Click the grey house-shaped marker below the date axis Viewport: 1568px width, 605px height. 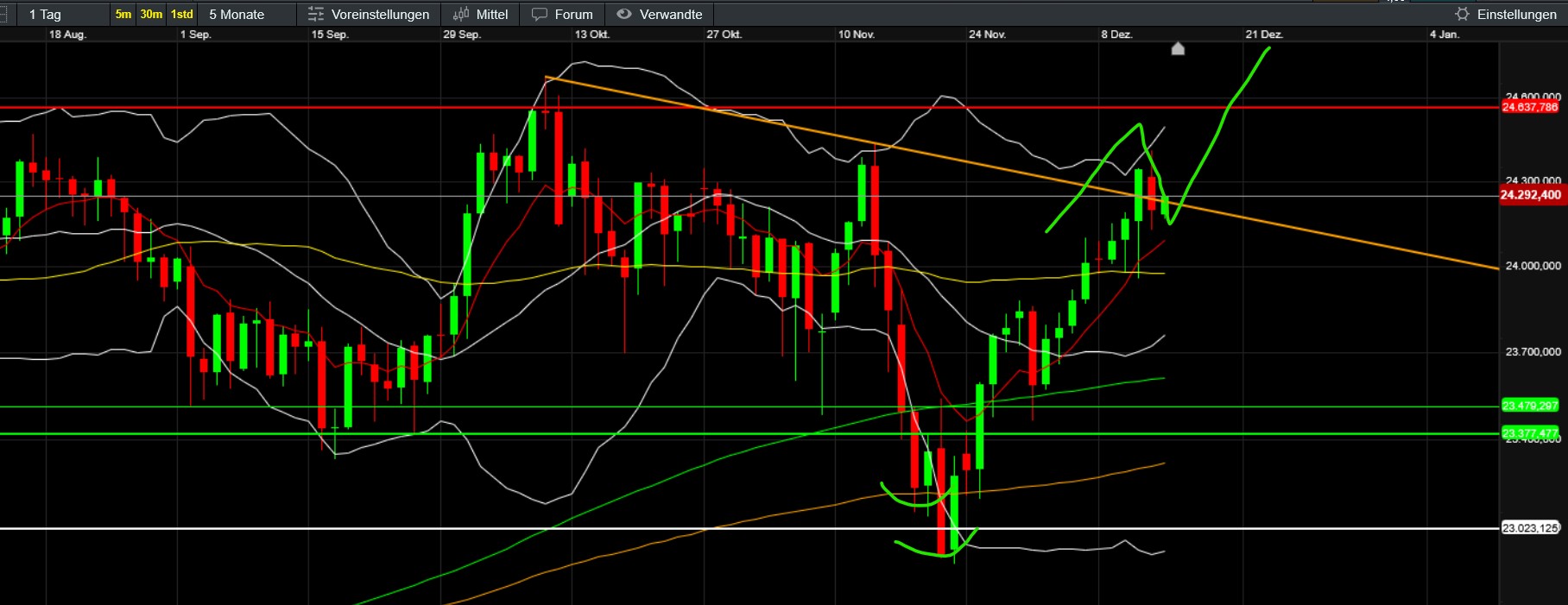tap(1178, 49)
